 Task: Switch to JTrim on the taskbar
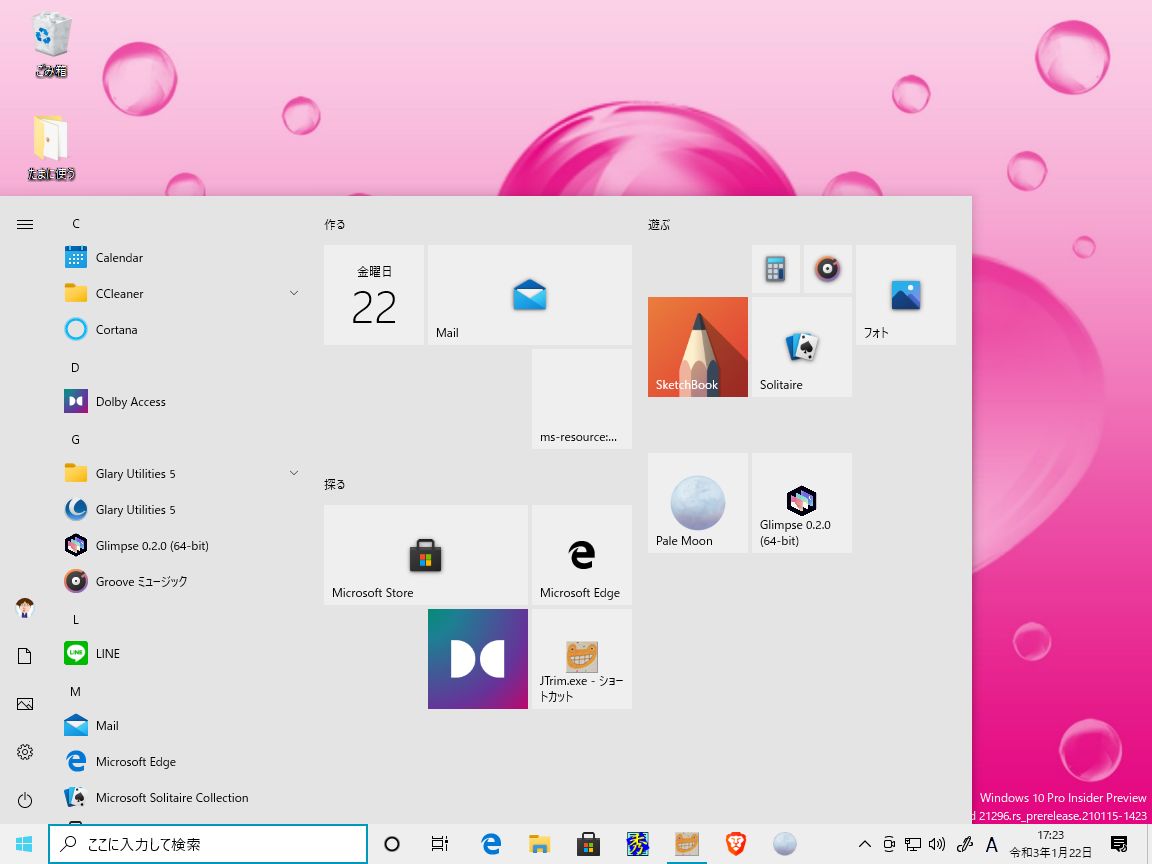point(687,844)
